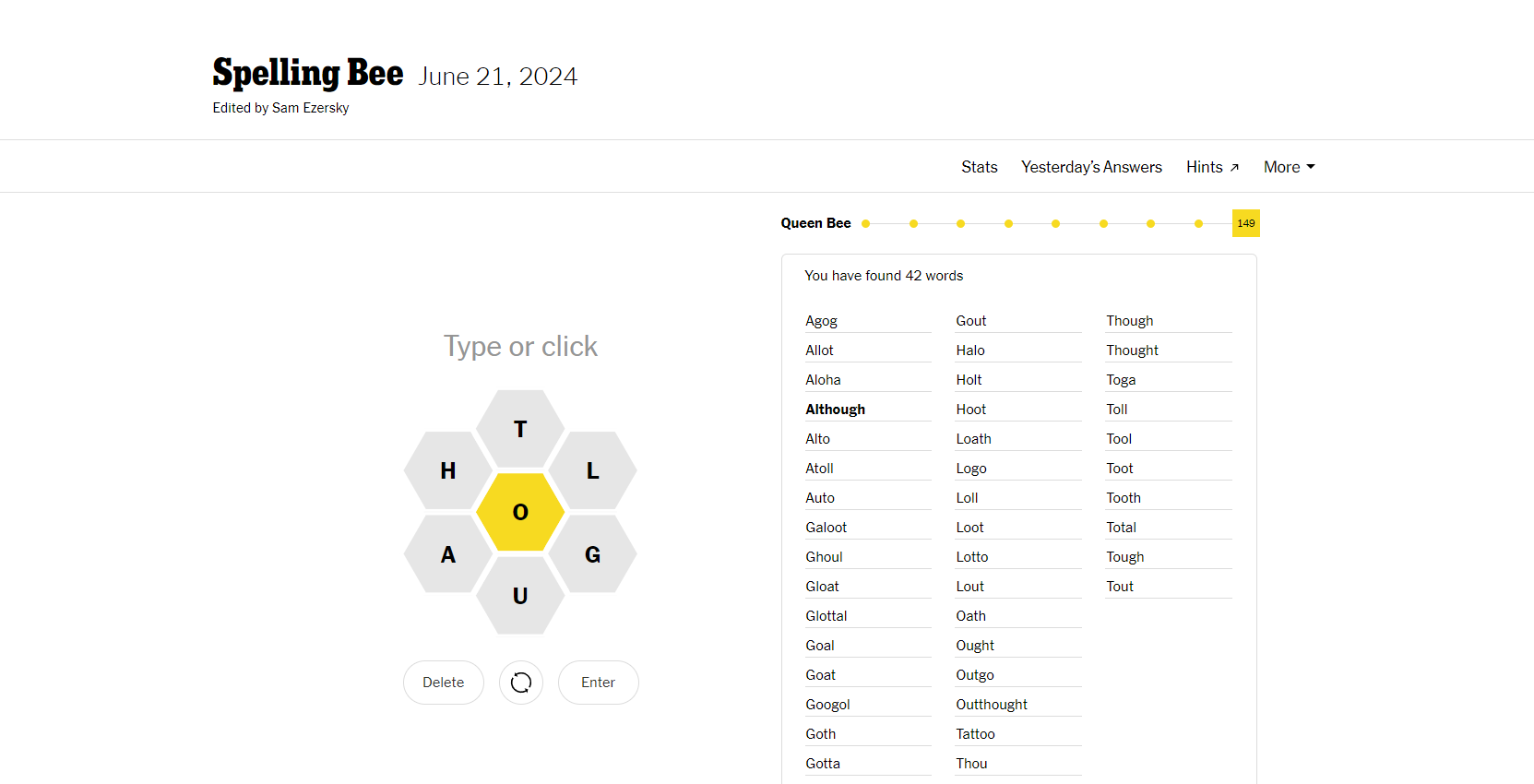Click the Queen Bee rank label
The height and width of the screenshot is (784, 1534).
(816, 223)
